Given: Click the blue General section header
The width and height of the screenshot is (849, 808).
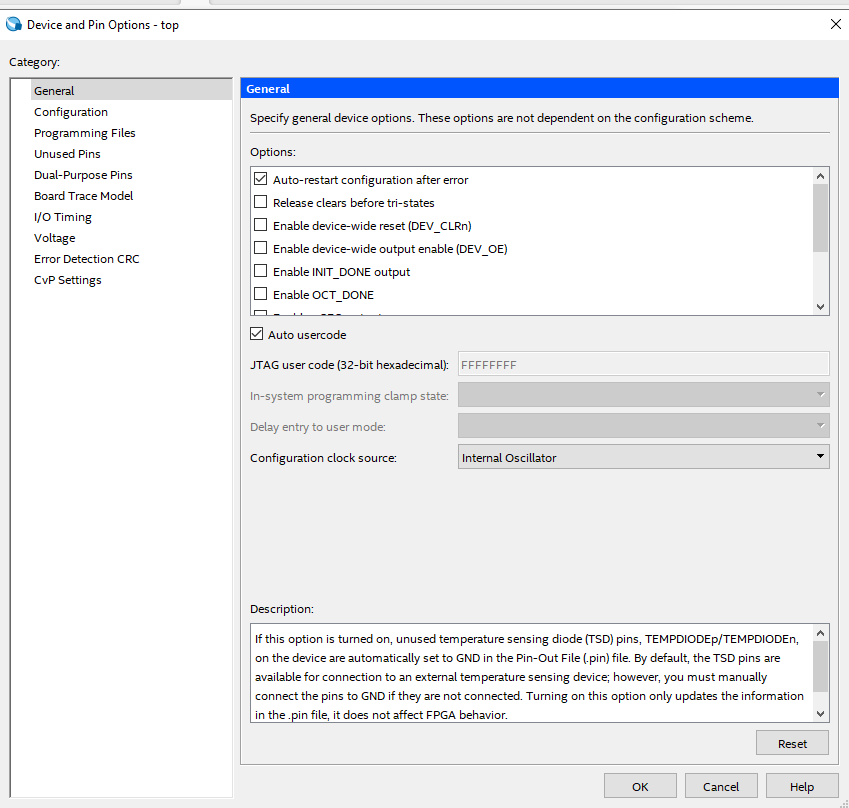Looking at the screenshot, I should 539,88.
